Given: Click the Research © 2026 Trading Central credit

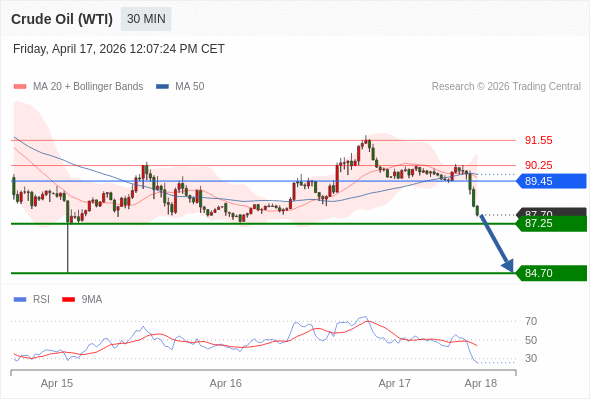Looking at the screenshot, I should point(506,87).
